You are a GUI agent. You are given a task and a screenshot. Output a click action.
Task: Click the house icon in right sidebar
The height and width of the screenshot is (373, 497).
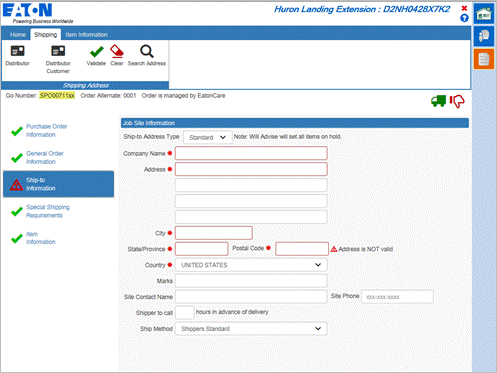click(x=484, y=14)
